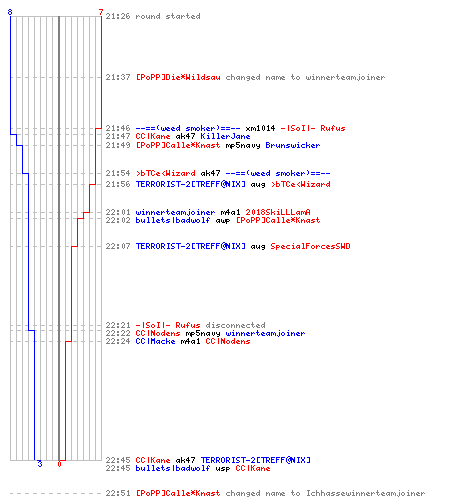Click the red end count 0 below graph
The height and width of the screenshot is (500, 450).
(59, 464)
